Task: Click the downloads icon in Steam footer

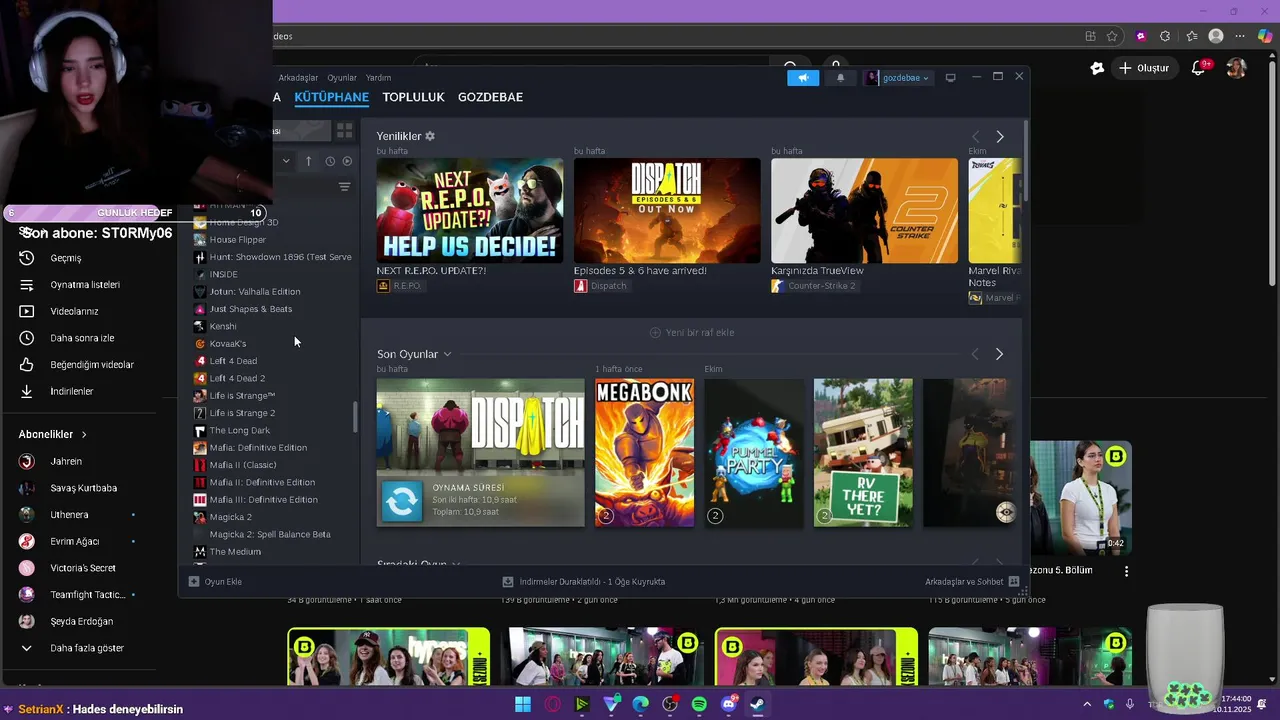Action: tap(508, 582)
